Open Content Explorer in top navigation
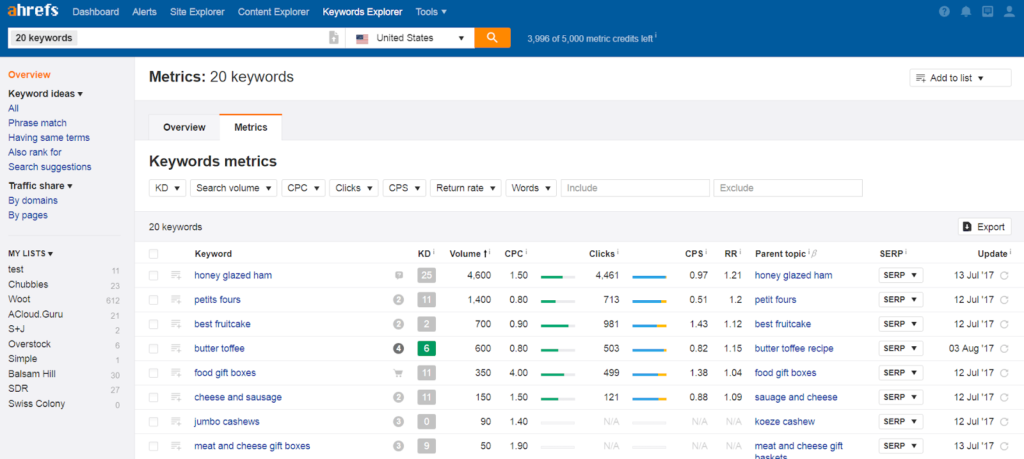The image size is (1024, 459). click(x=274, y=12)
